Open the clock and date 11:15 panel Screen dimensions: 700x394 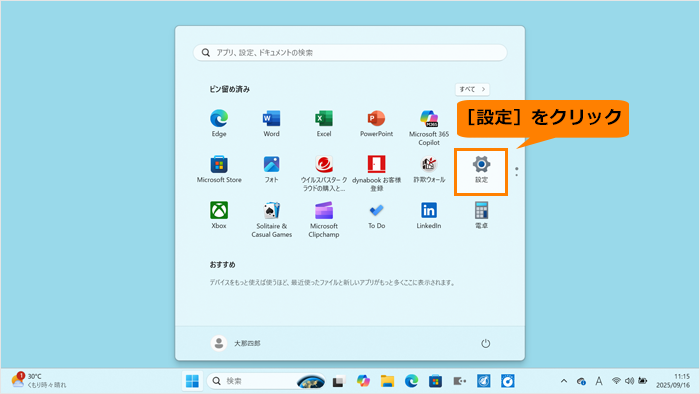(673, 381)
